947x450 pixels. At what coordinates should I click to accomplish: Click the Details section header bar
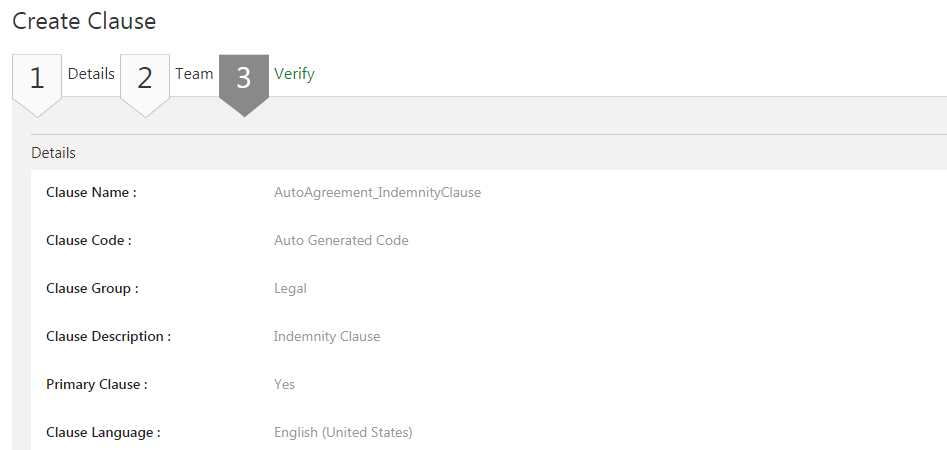pos(54,153)
